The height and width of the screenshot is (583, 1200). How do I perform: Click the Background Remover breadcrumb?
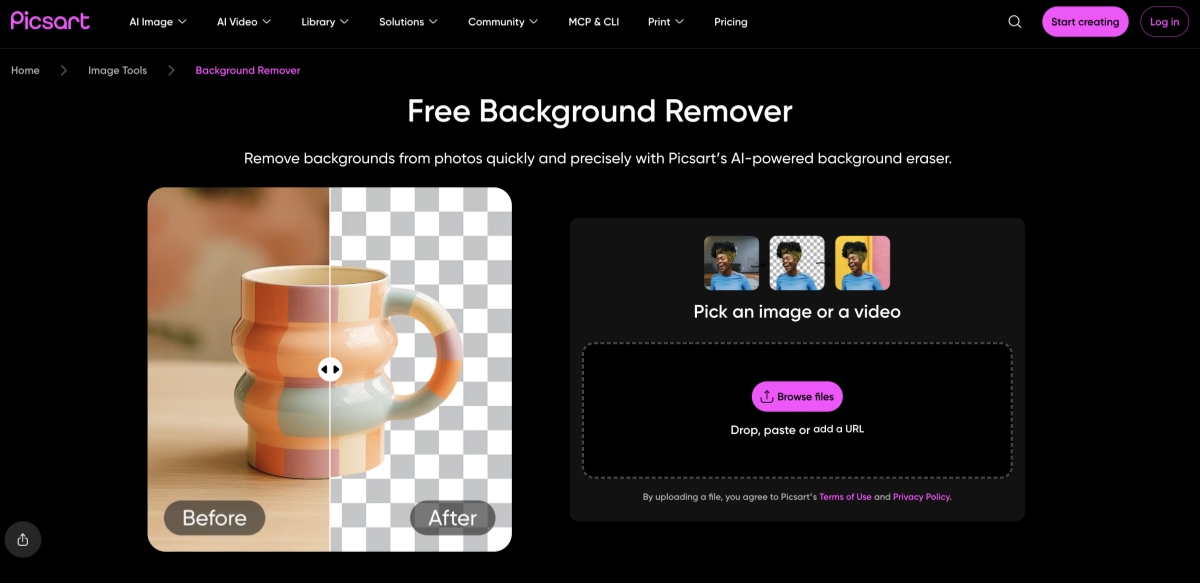248,71
